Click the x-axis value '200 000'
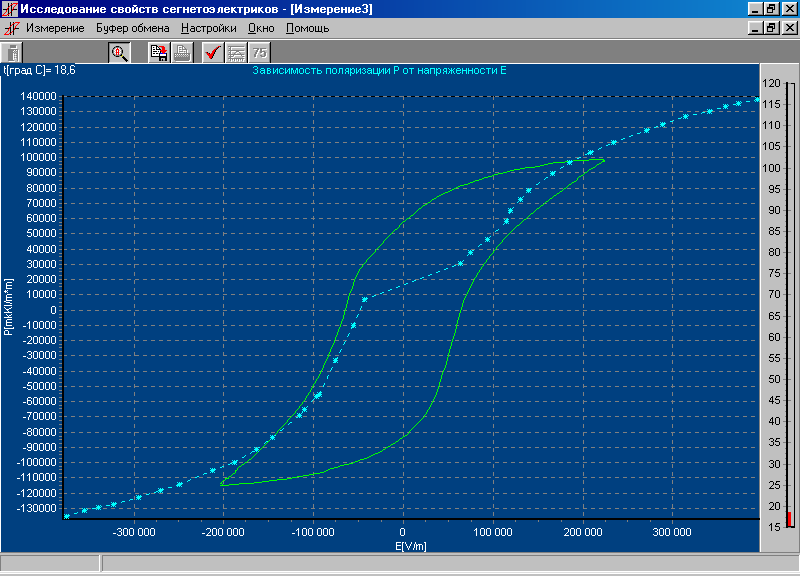 (x=583, y=532)
